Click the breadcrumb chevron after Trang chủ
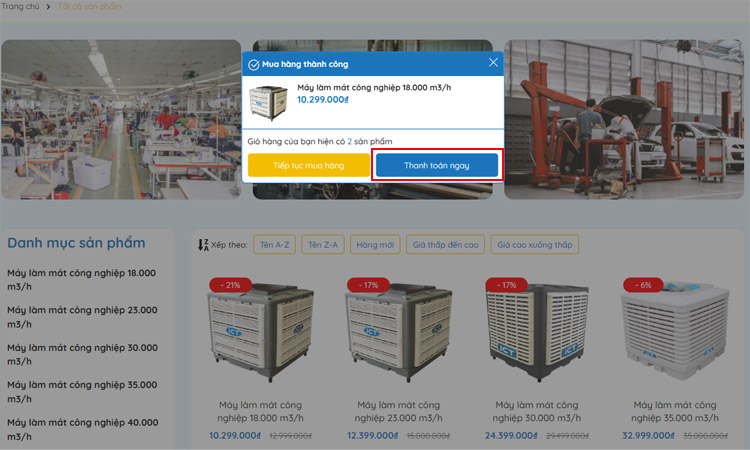This screenshot has height=450, width=750. click(48, 7)
